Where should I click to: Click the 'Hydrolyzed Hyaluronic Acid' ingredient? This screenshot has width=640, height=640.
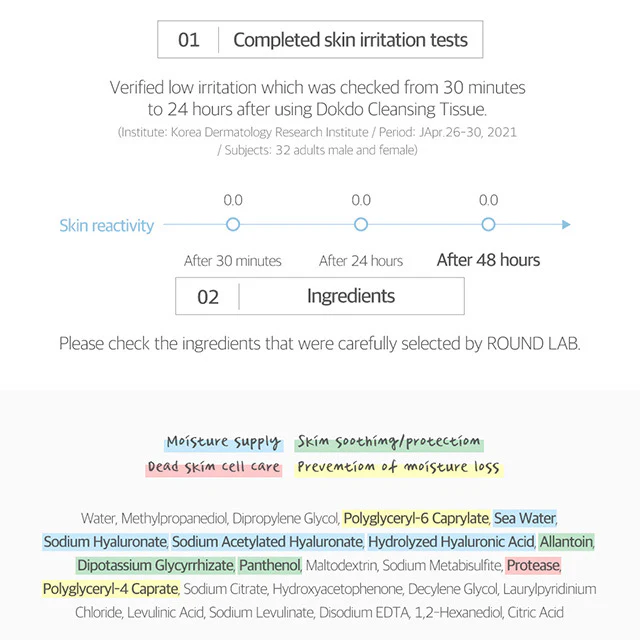pyautogui.click(x=451, y=542)
